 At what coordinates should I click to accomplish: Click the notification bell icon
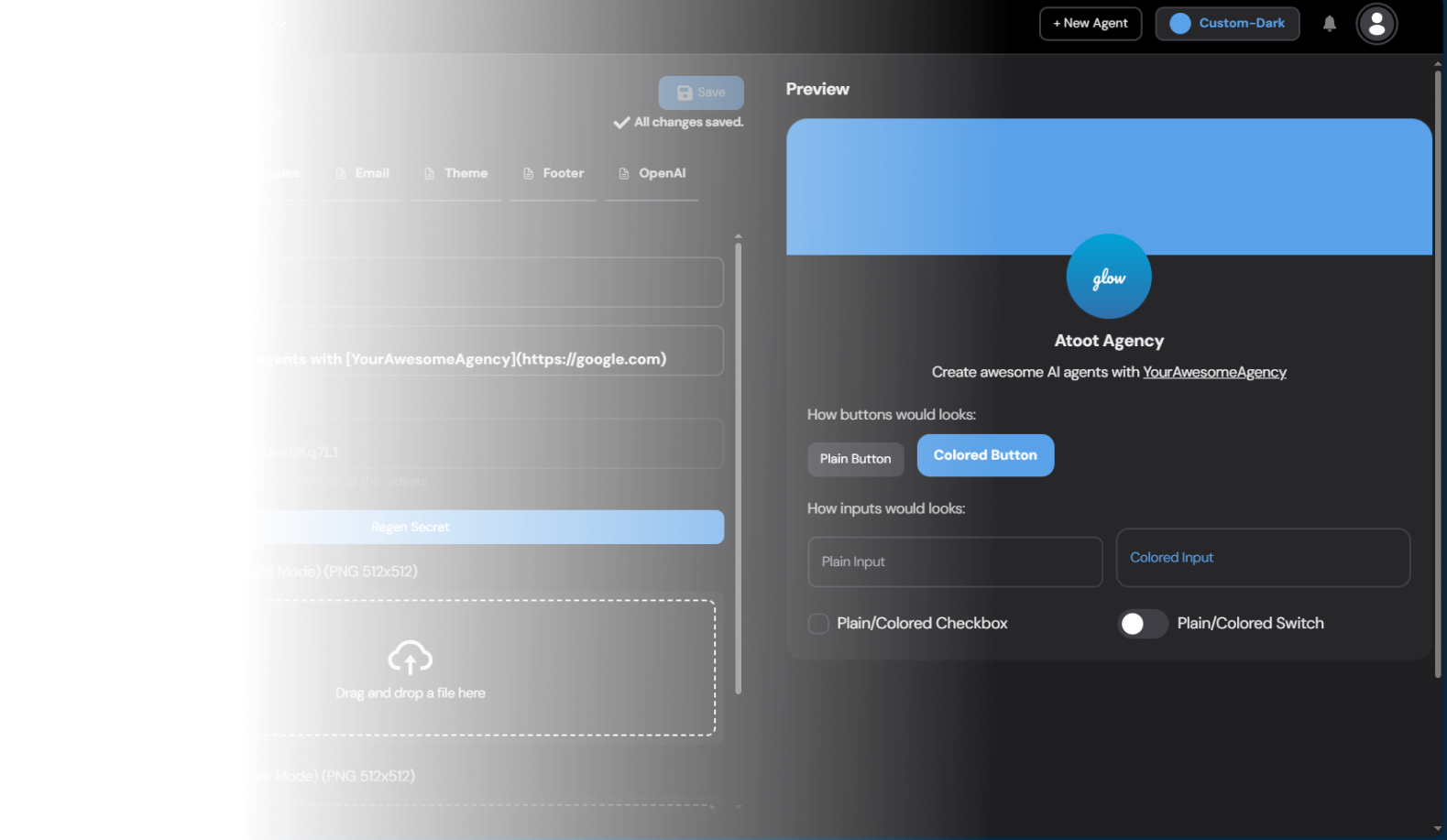pyautogui.click(x=1329, y=24)
